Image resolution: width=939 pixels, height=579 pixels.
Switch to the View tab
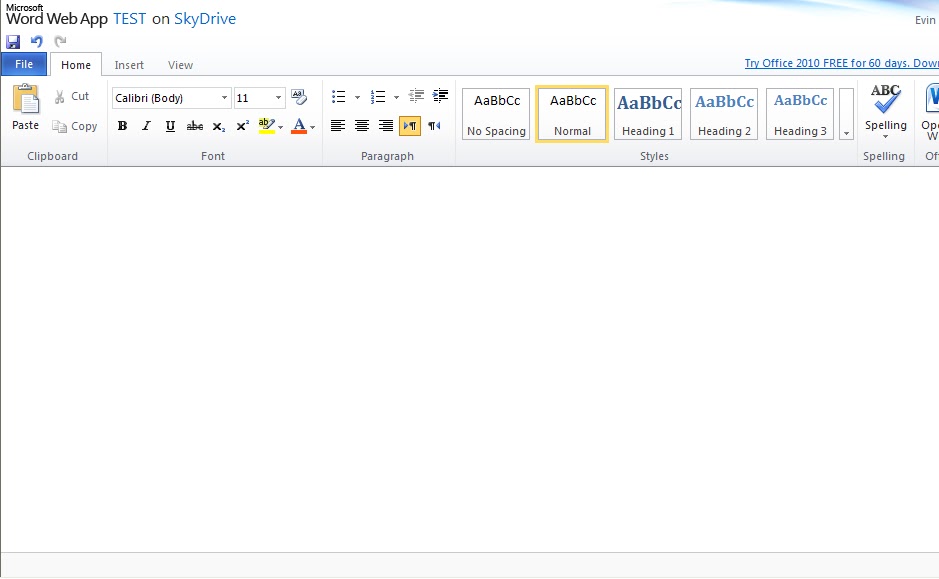(x=180, y=65)
